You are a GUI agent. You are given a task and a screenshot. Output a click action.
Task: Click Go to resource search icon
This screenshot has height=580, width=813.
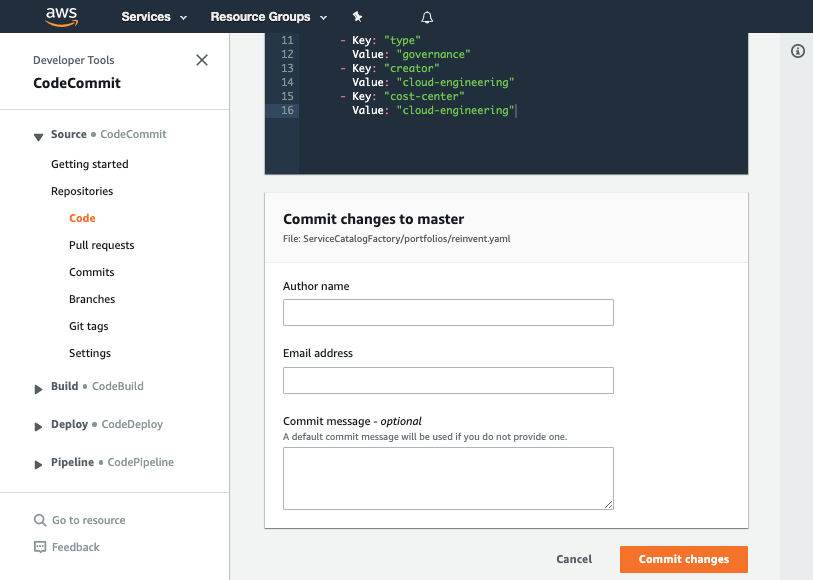tap(40, 520)
